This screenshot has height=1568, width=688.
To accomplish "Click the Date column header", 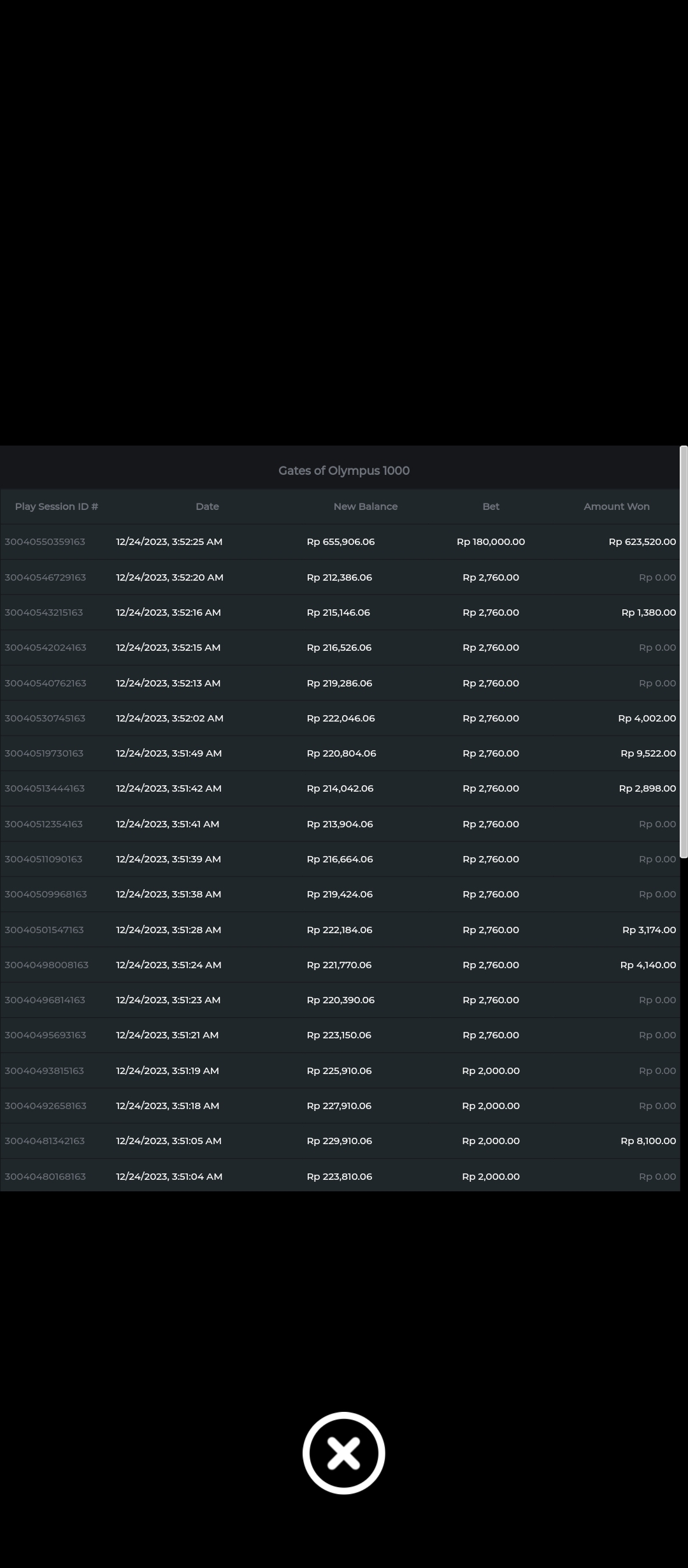I will (x=207, y=507).
